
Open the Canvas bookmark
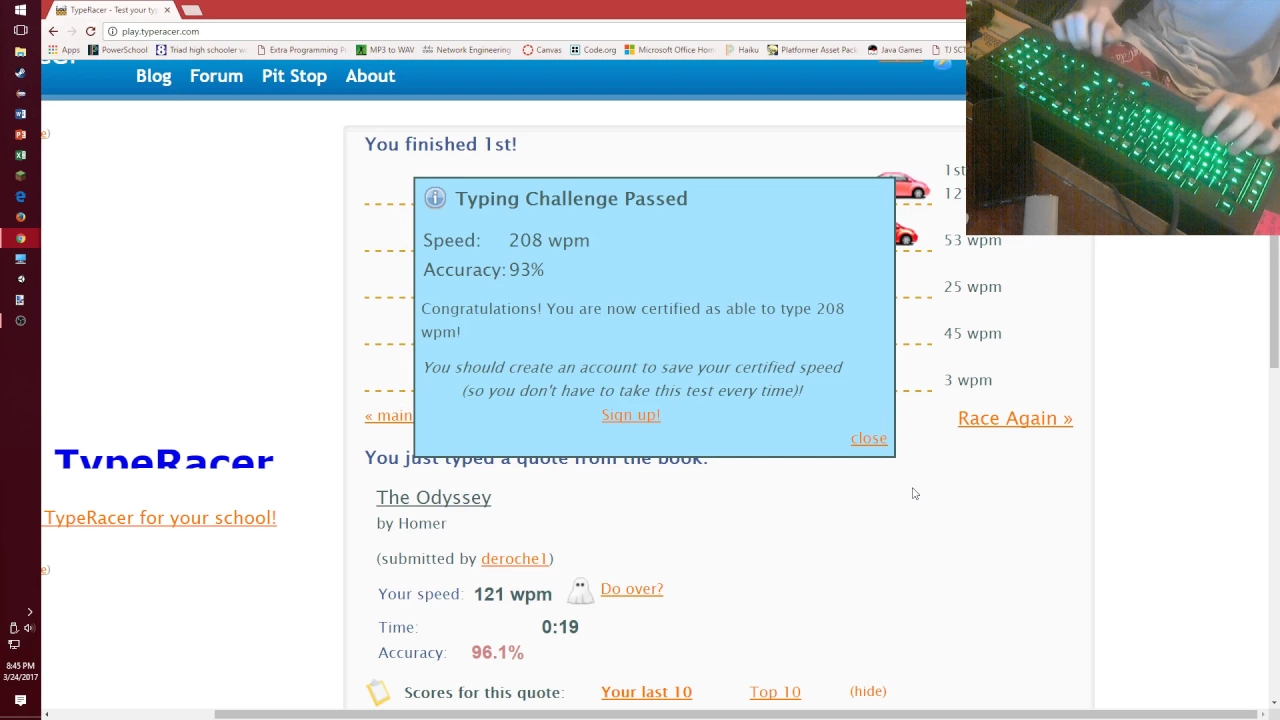tap(542, 50)
